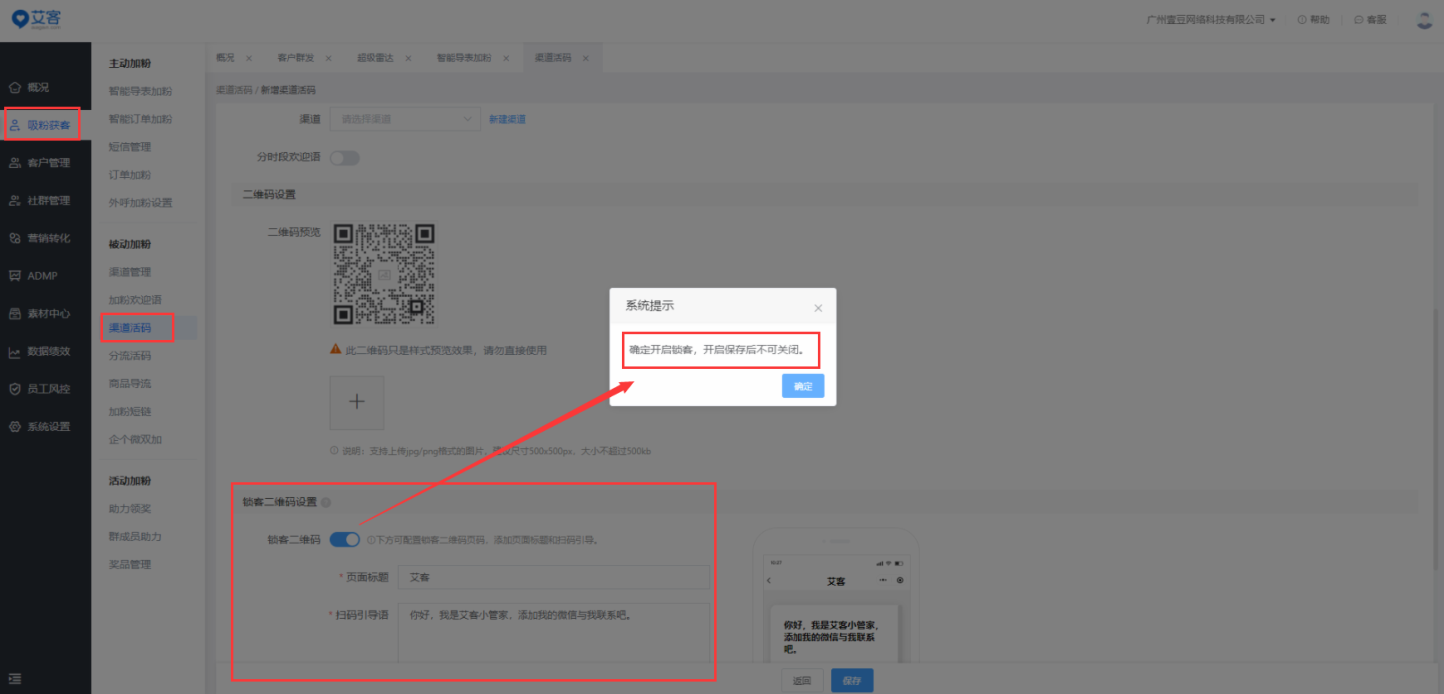
Task: Open the 渠道 selection dropdown
Action: [x=405, y=119]
